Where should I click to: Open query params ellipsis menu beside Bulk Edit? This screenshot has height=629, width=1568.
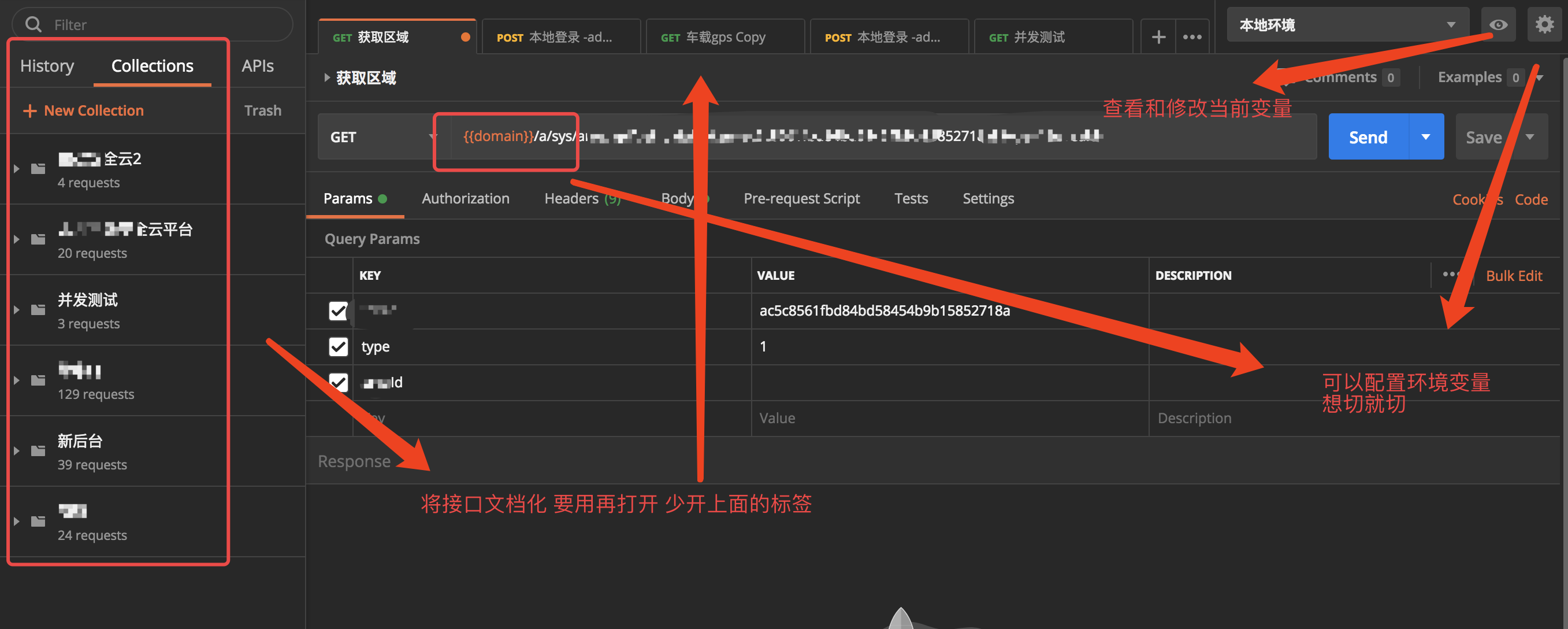(x=1452, y=275)
